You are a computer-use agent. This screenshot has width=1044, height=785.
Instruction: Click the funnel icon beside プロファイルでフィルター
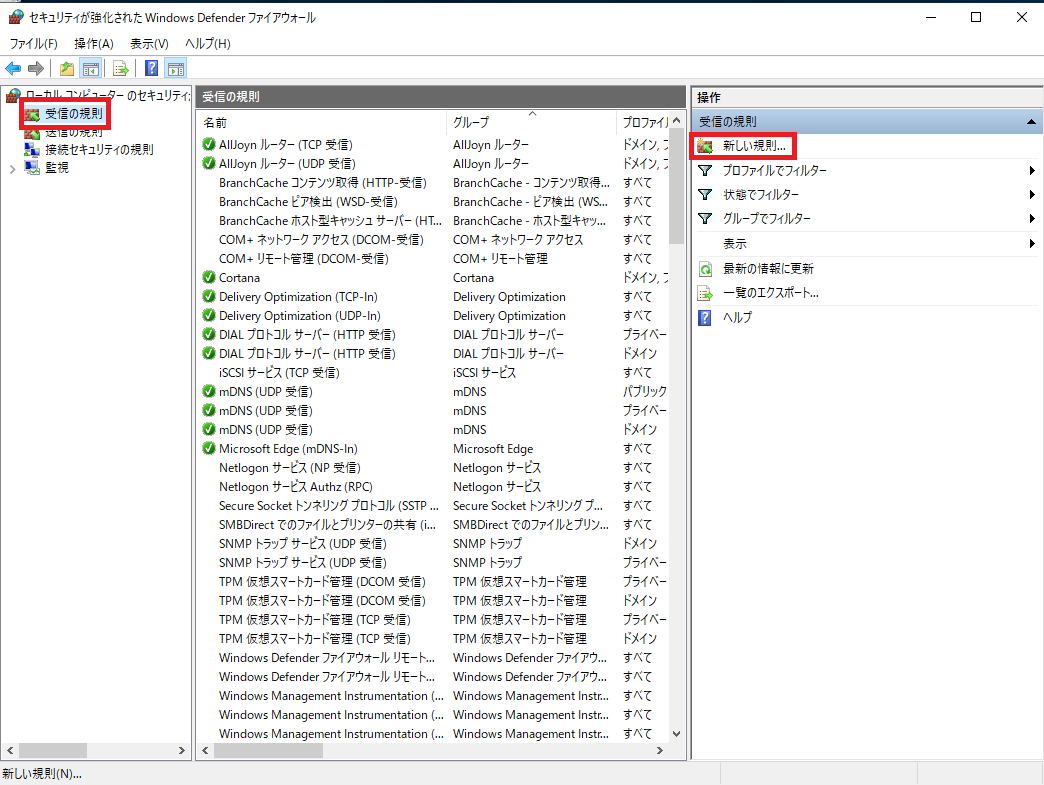(705, 170)
